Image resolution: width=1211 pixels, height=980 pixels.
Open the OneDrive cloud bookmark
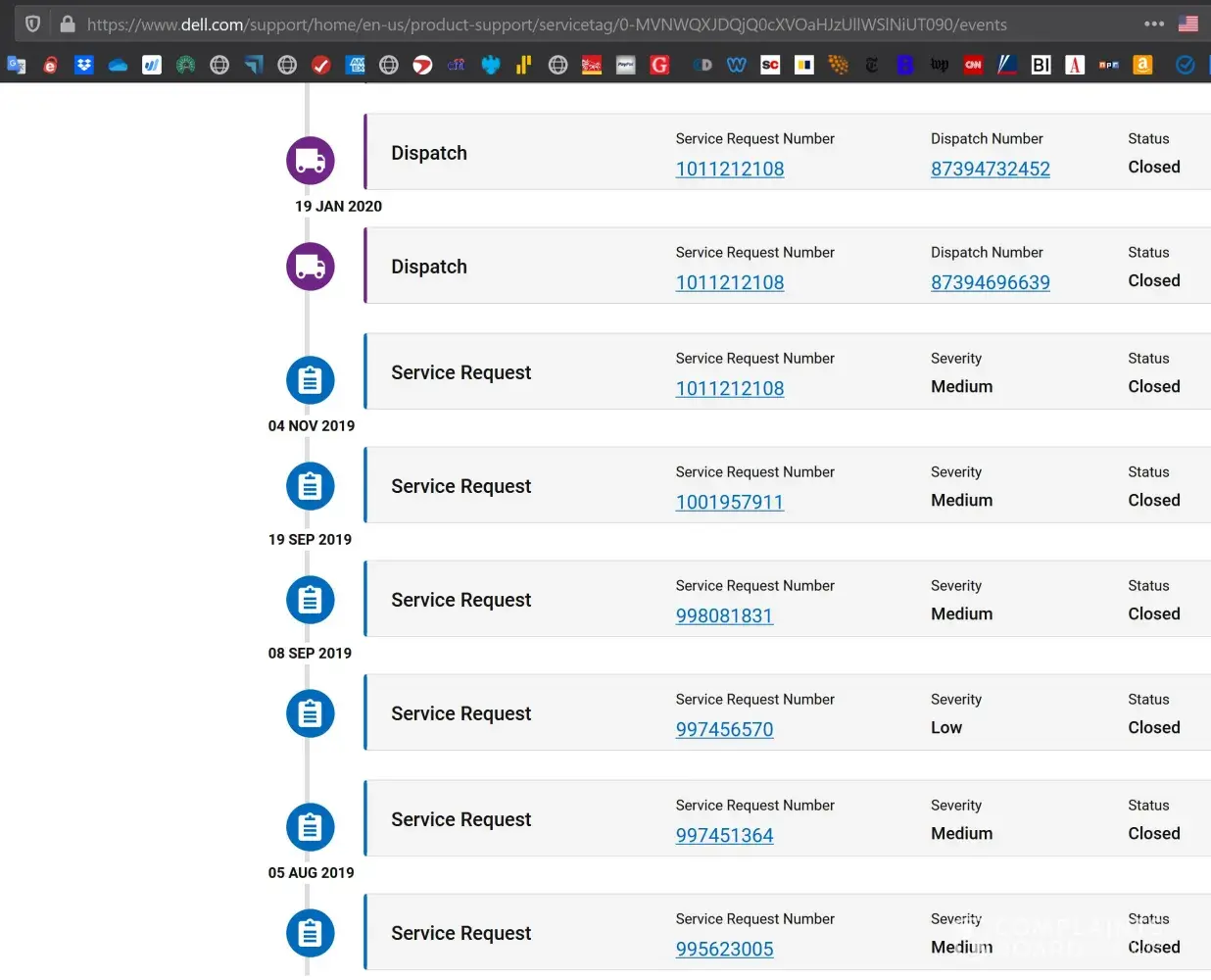point(118,65)
